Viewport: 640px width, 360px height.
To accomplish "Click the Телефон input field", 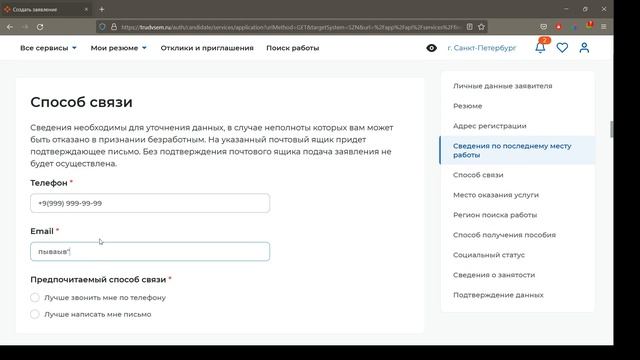I will tap(150, 203).
